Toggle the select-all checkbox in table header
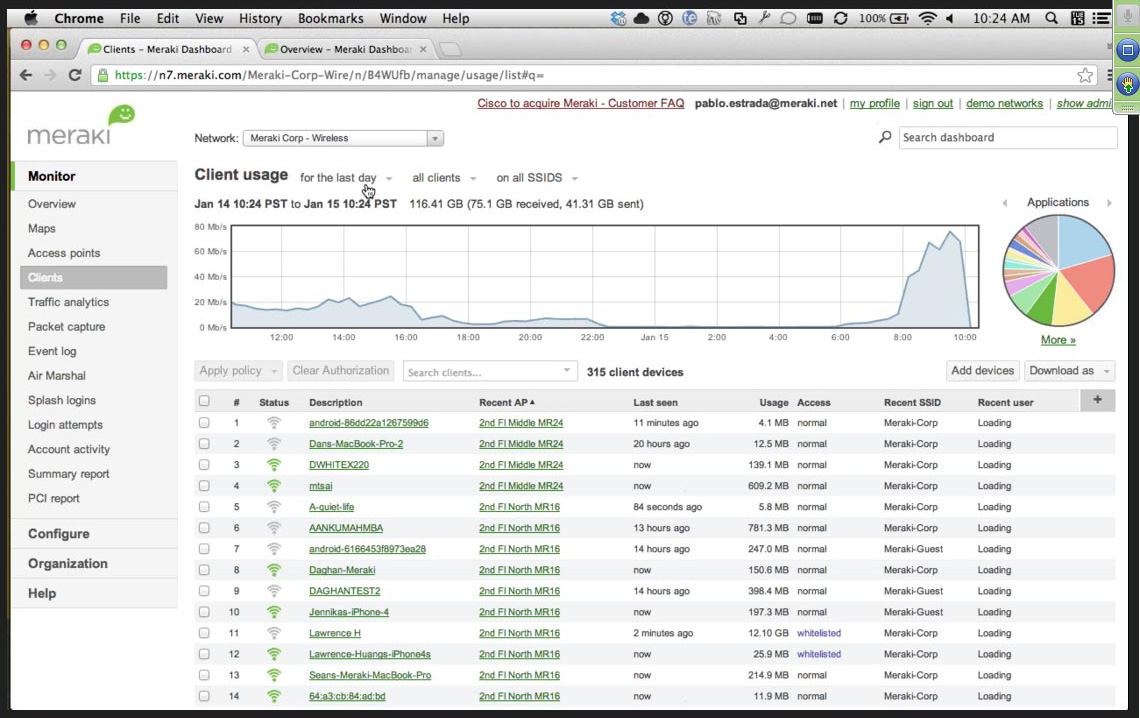The height and width of the screenshot is (718, 1140). pyautogui.click(x=204, y=400)
